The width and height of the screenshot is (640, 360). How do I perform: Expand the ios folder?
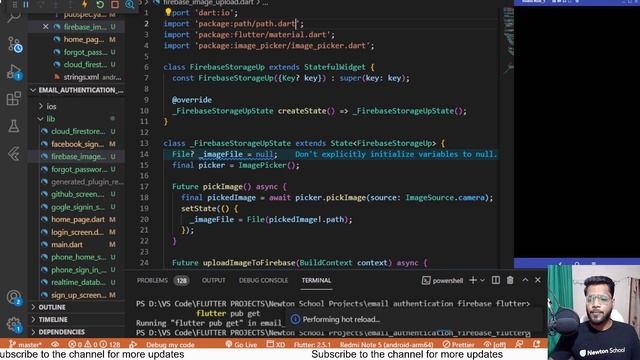pos(77,106)
